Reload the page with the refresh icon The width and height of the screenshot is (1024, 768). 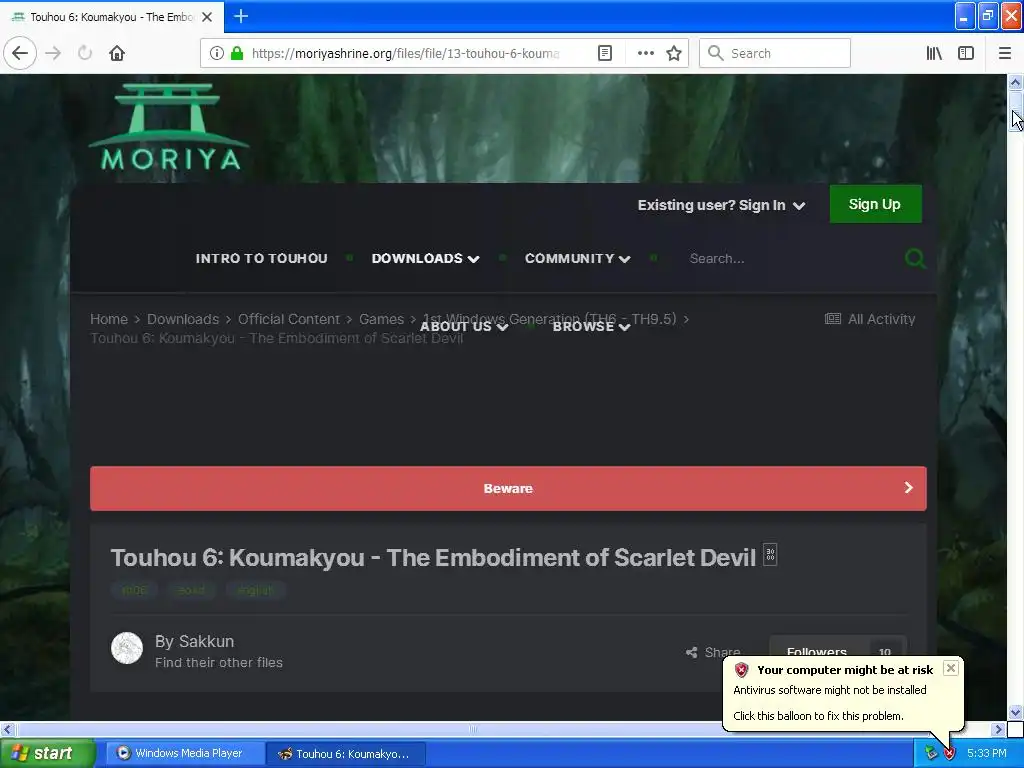pos(85,53)
